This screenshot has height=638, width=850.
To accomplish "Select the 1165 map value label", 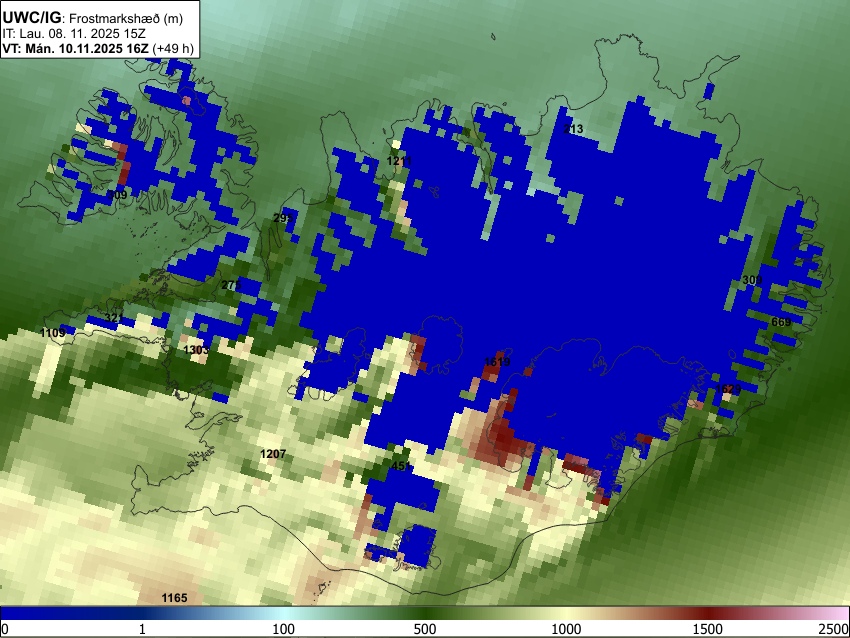I will [x=175, y=597].
